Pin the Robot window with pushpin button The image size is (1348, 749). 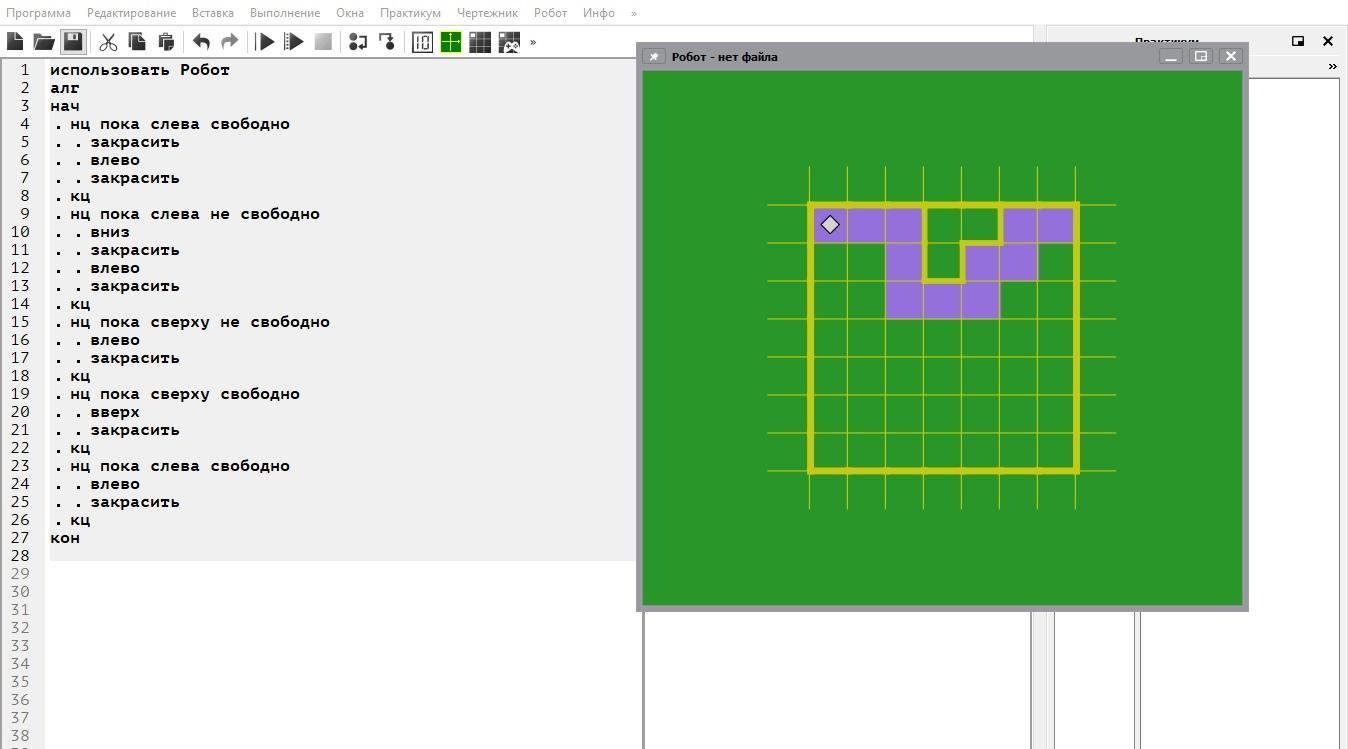pos(653,56)
